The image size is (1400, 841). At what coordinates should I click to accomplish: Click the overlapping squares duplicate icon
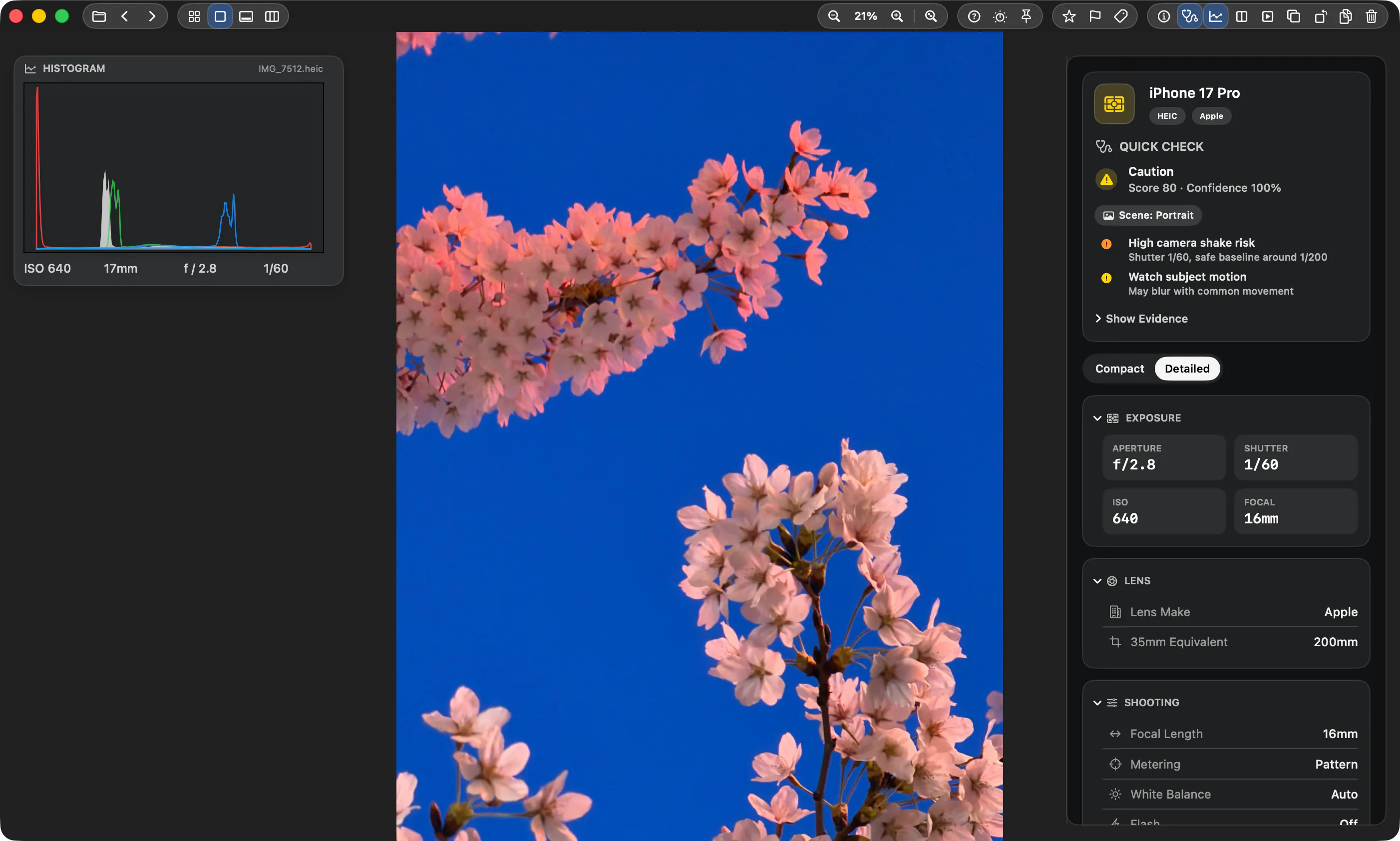point(1294,16)
